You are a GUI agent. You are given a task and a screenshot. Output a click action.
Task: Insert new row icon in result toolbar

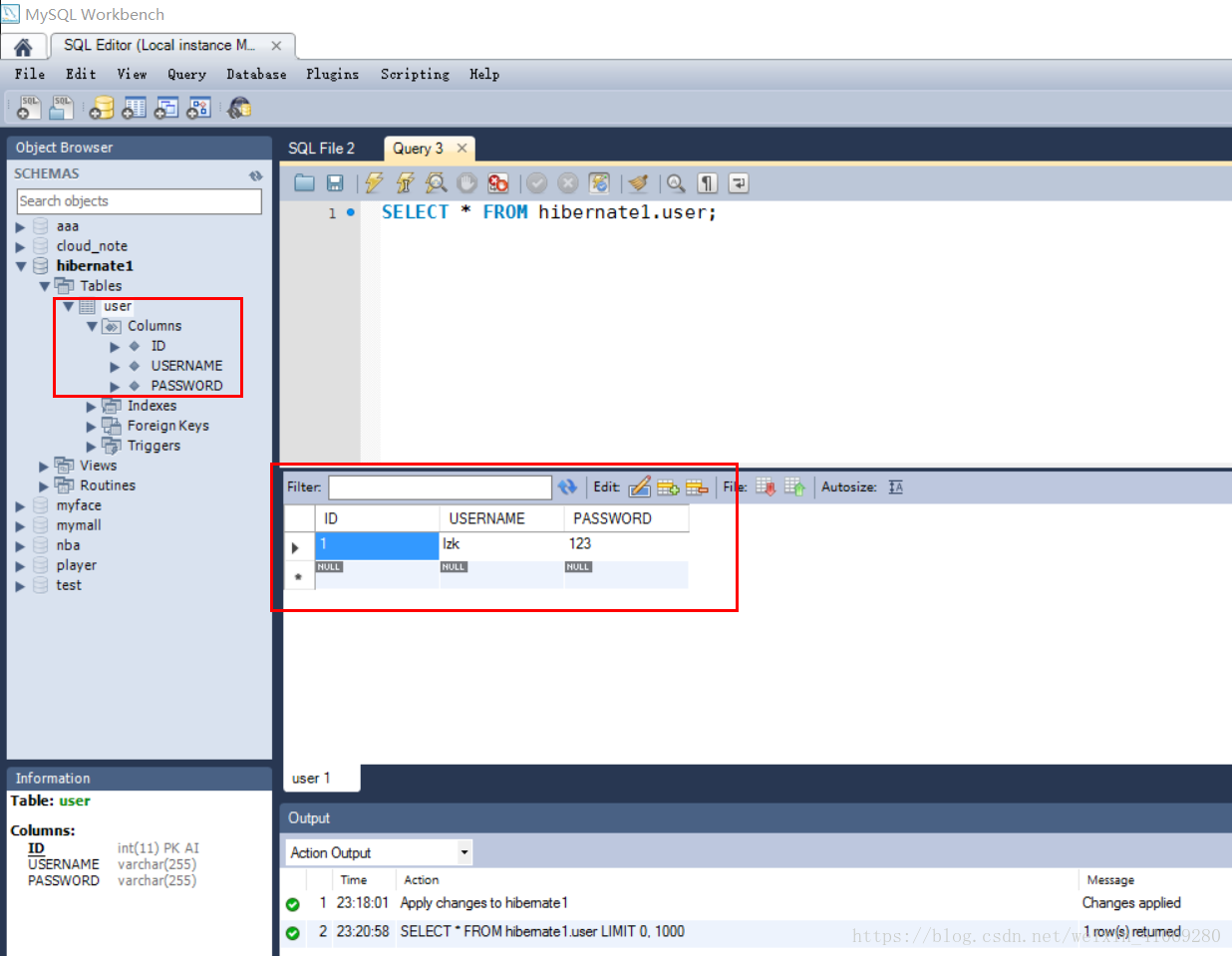668,486
